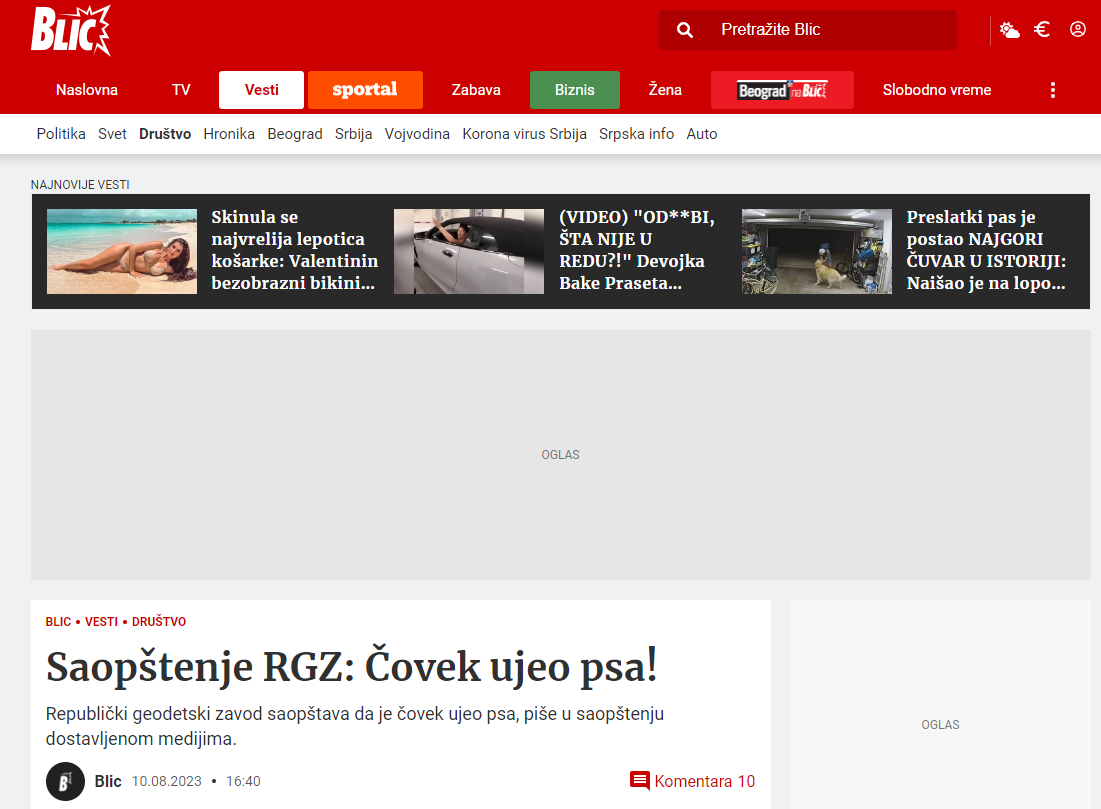Viewport: 1101px width, 809px height.
Task: Open the beach bikini photo thumbnail
Action: [x=122, y=251]
